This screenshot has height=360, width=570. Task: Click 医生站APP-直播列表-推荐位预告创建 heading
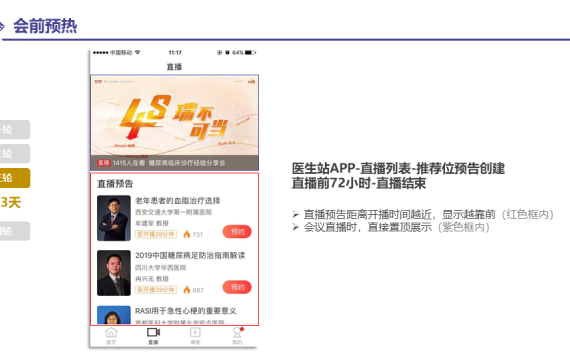point(398,169)
